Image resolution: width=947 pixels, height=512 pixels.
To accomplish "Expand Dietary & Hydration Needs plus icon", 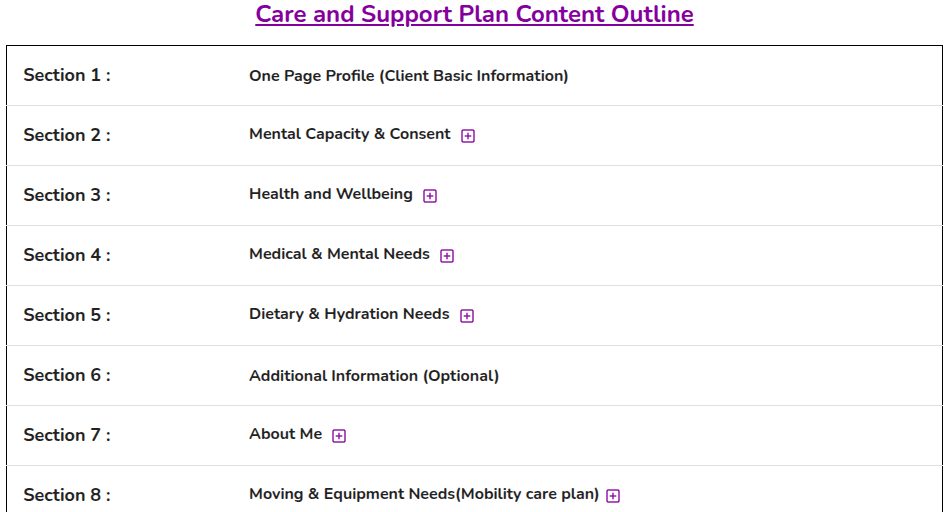I will click(467, 316).
